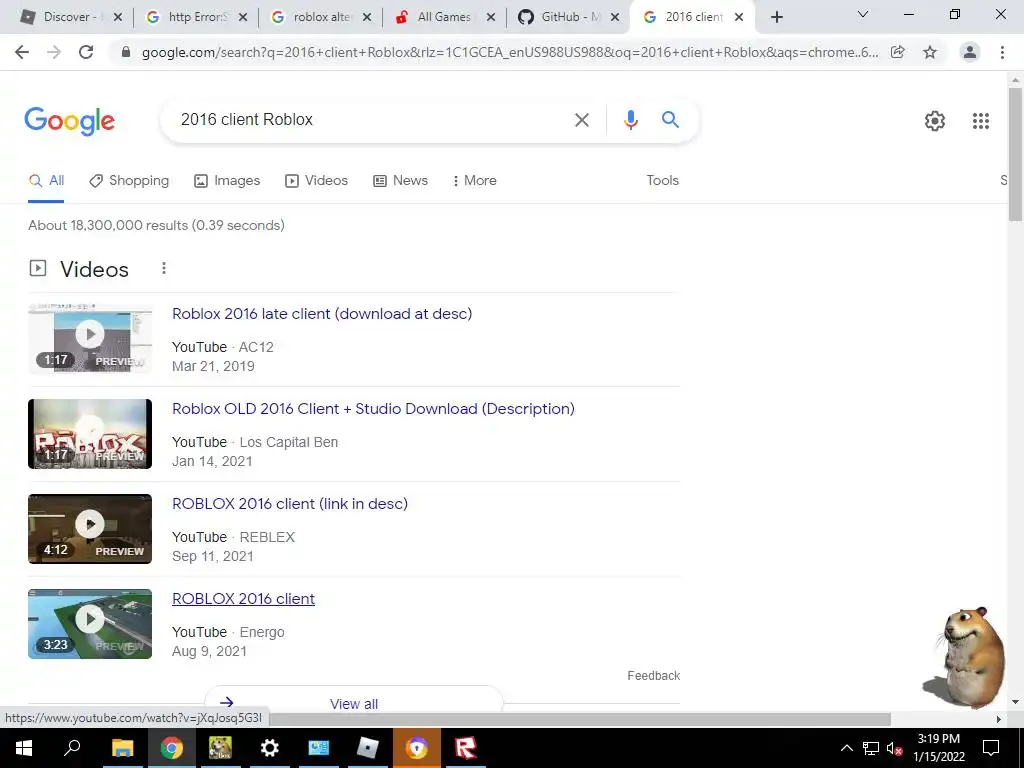
Task: Clear the search box with the X icon
Action: [x=581, y=120]
